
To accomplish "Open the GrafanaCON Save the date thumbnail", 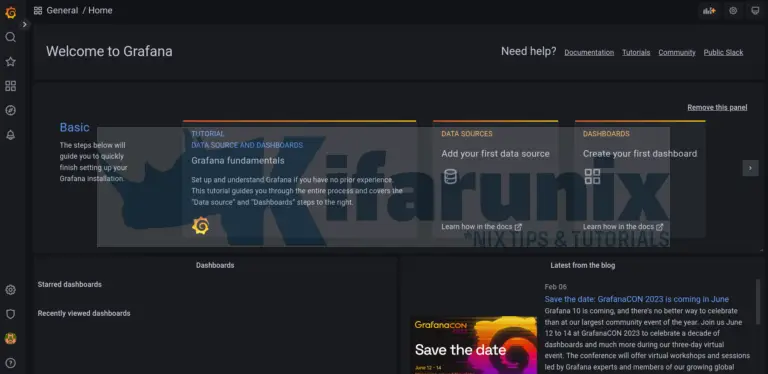I will pyautogui.click(x=474, y=345).
